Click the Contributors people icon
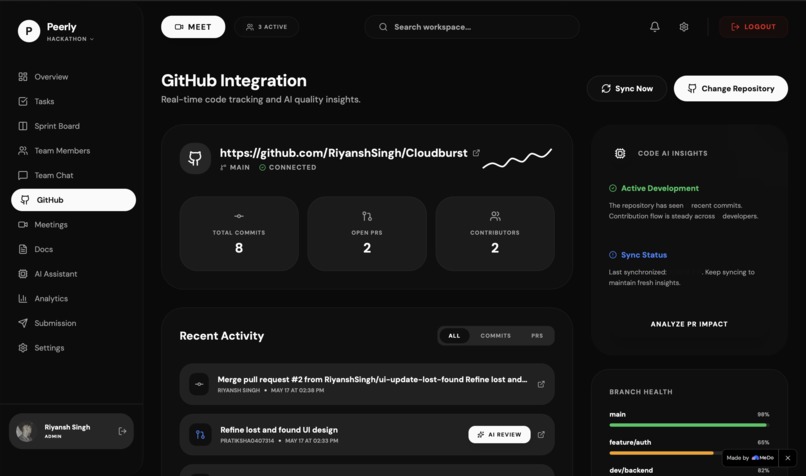Screen dimensions: 806x476 click(495, 216)
